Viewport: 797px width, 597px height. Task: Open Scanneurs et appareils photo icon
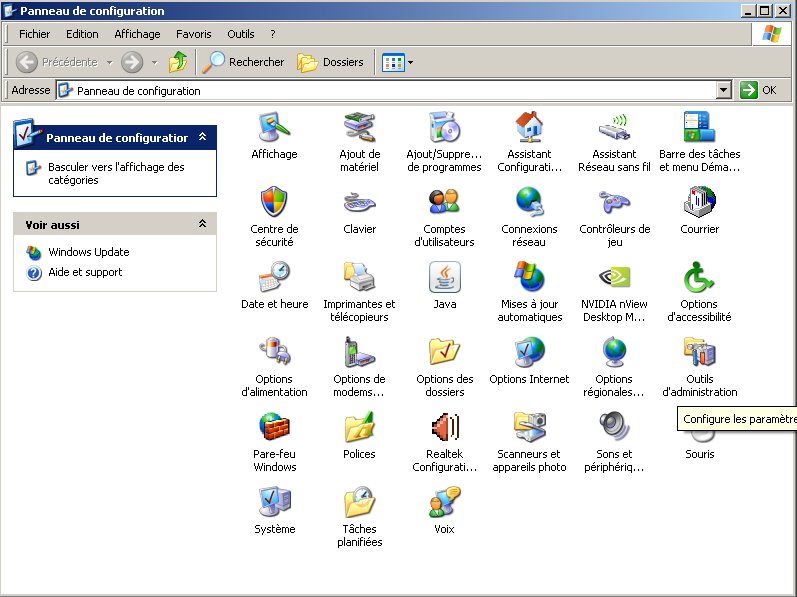529,427
